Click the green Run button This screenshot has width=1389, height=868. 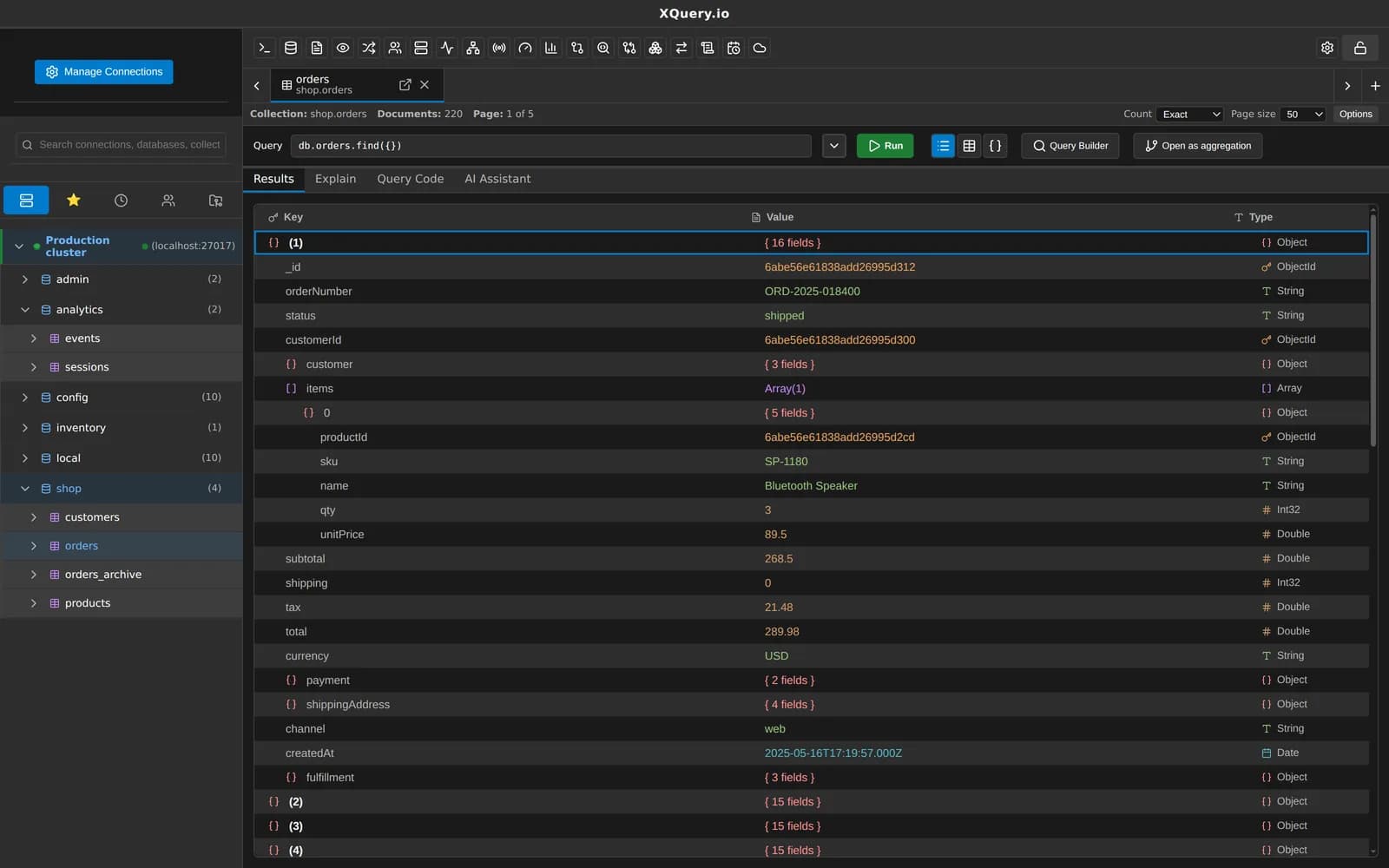885,146
